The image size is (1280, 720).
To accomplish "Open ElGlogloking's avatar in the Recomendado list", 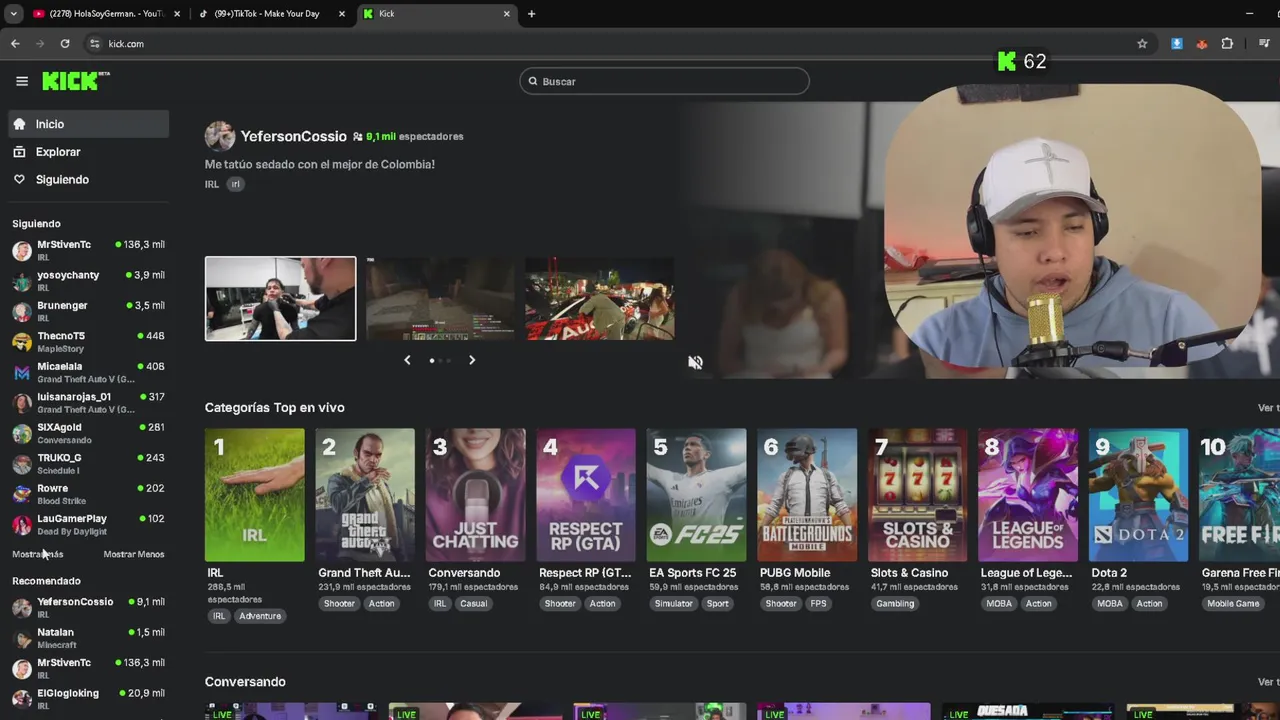I will [22, 699].
